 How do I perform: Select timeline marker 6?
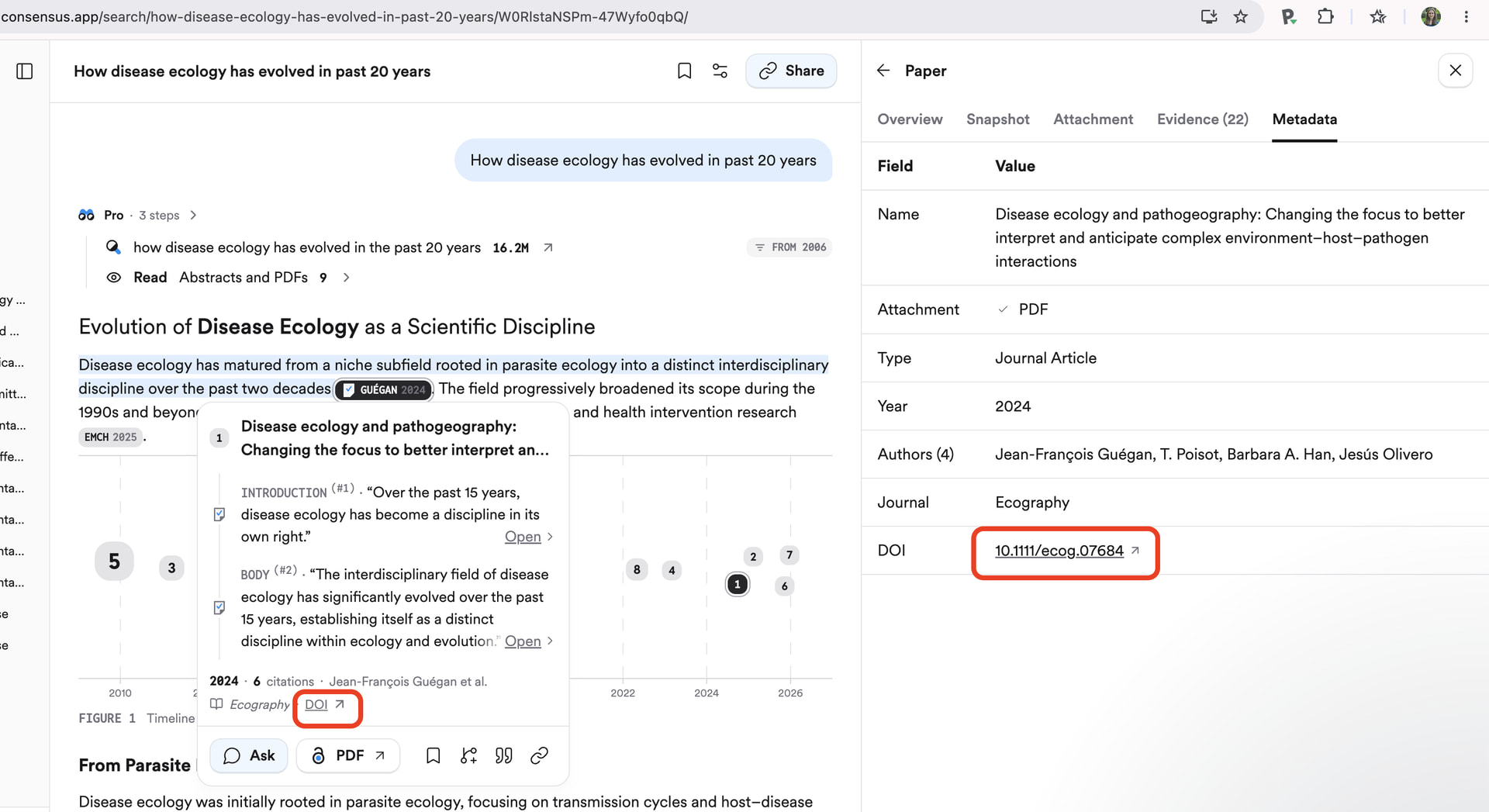[x=785, y=586]
